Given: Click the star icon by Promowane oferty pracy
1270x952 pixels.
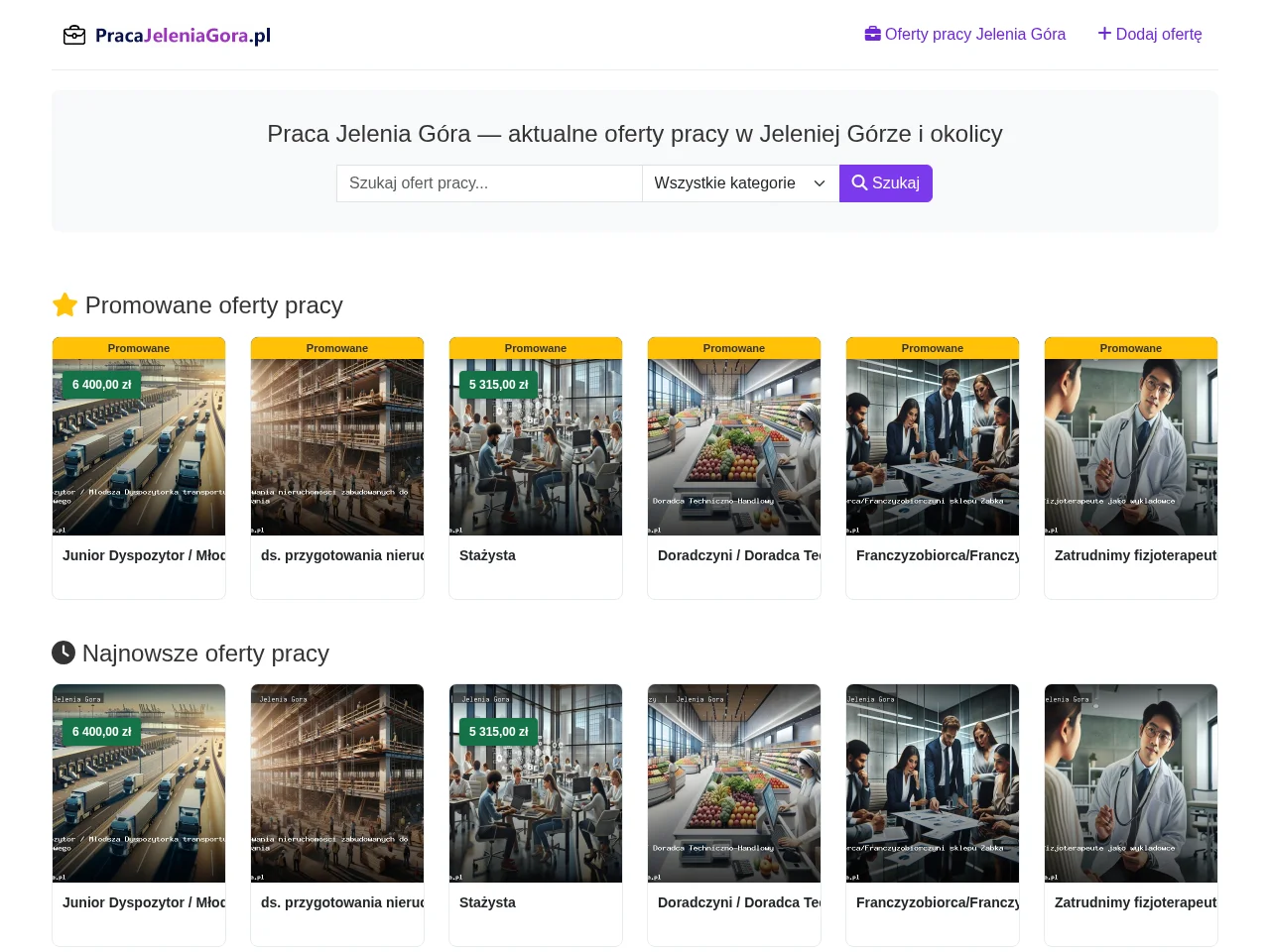Looking at the screenshot, I should (x=64, y=304).
